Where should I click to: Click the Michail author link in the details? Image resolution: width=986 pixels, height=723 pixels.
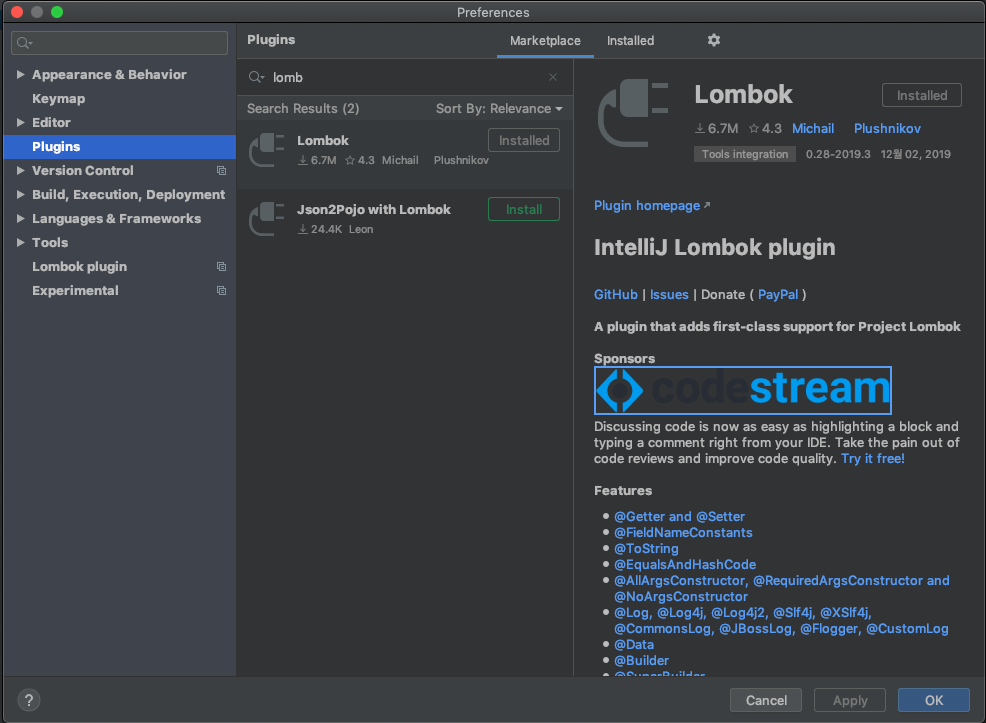813,128
